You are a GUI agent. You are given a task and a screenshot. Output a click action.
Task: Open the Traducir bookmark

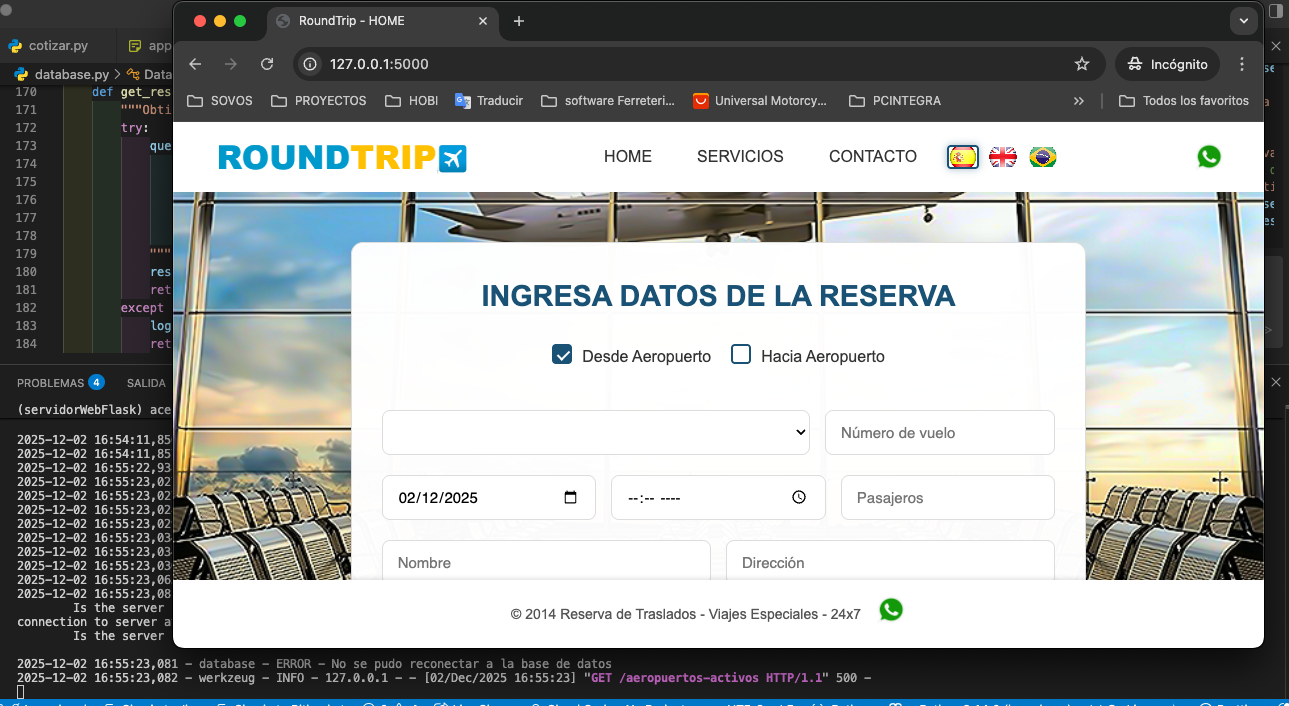[x=489, y=101]
